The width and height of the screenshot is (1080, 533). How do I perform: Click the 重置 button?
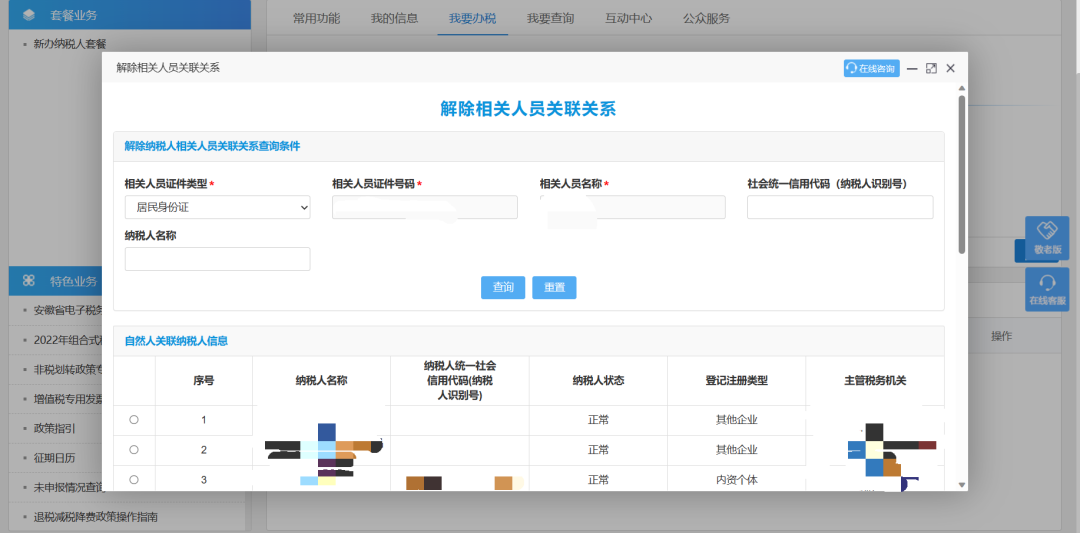pos(554,287)
